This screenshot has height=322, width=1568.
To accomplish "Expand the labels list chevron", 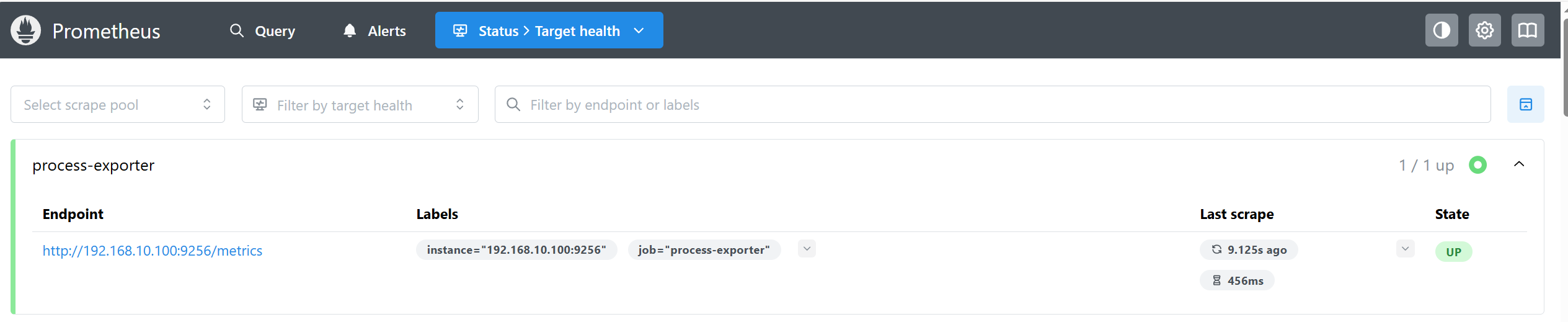I will (x=807, y=249).
